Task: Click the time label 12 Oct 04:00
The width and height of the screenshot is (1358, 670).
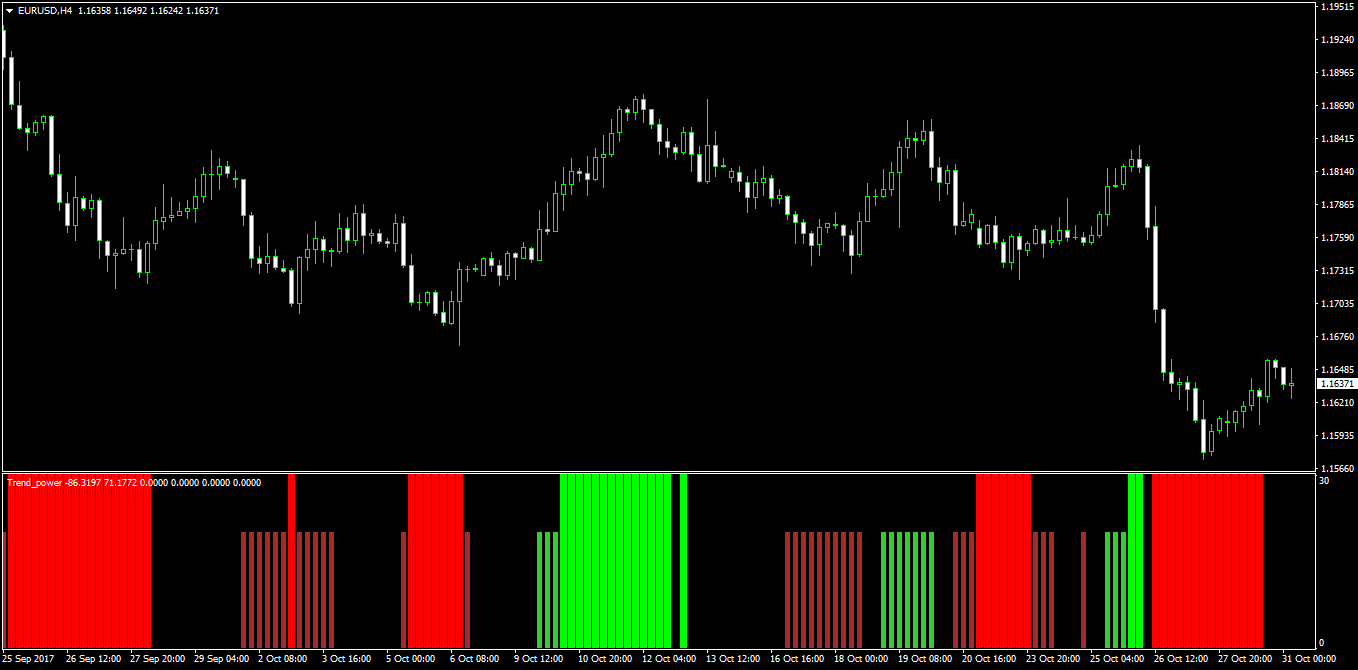Action: point(669,660)
